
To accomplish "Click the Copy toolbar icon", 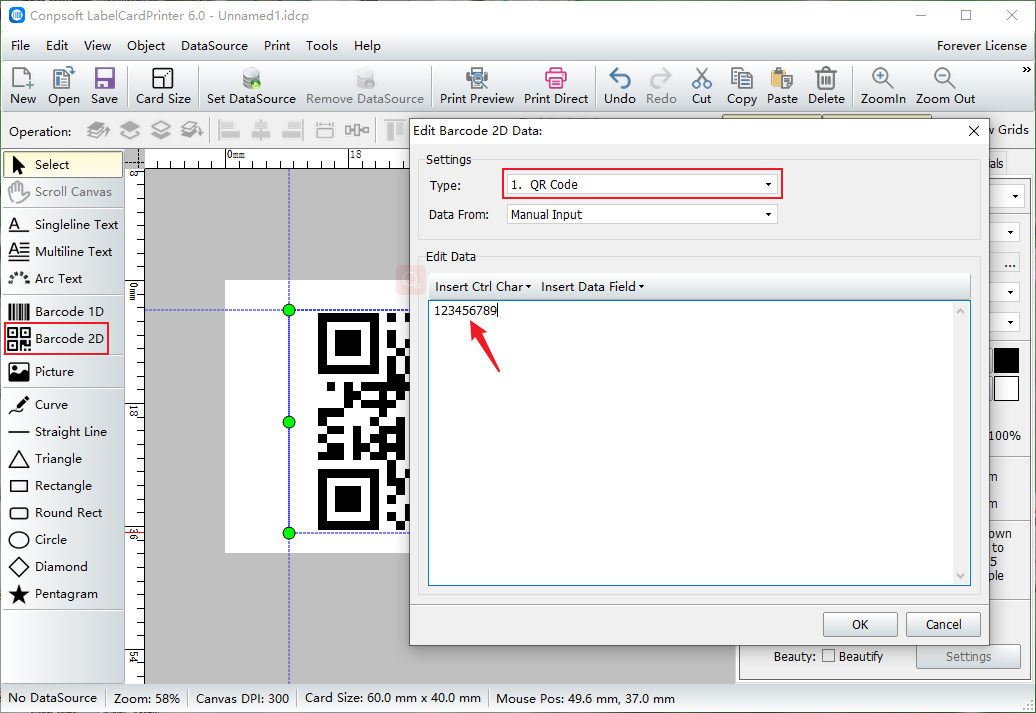I will pos(742,86).
